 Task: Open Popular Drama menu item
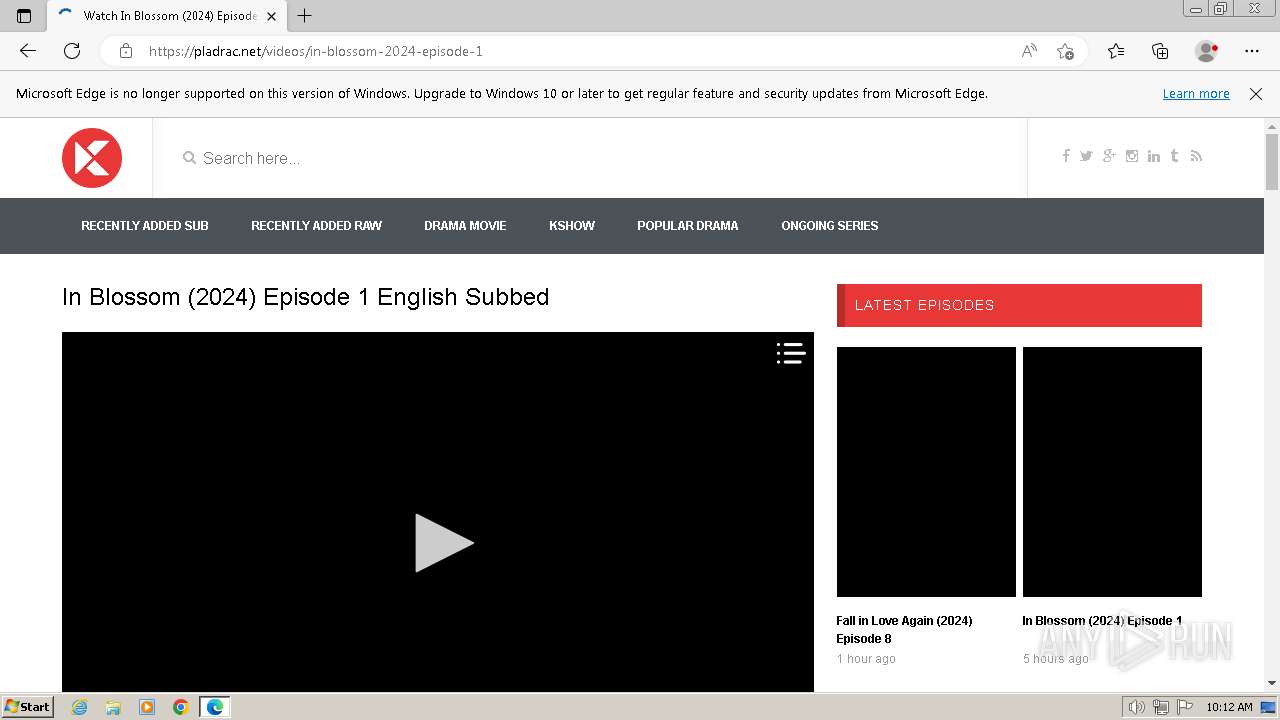coord(688,226)
